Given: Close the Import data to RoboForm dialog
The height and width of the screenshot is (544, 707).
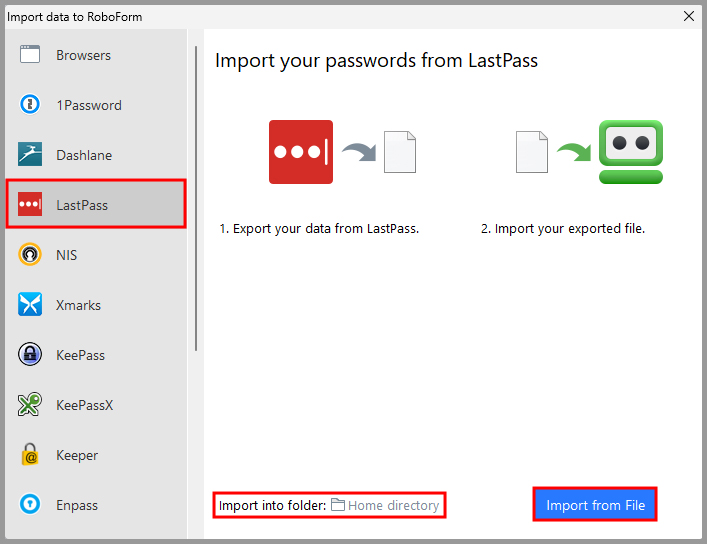Looking at the screenshot, I should [688, 15].
